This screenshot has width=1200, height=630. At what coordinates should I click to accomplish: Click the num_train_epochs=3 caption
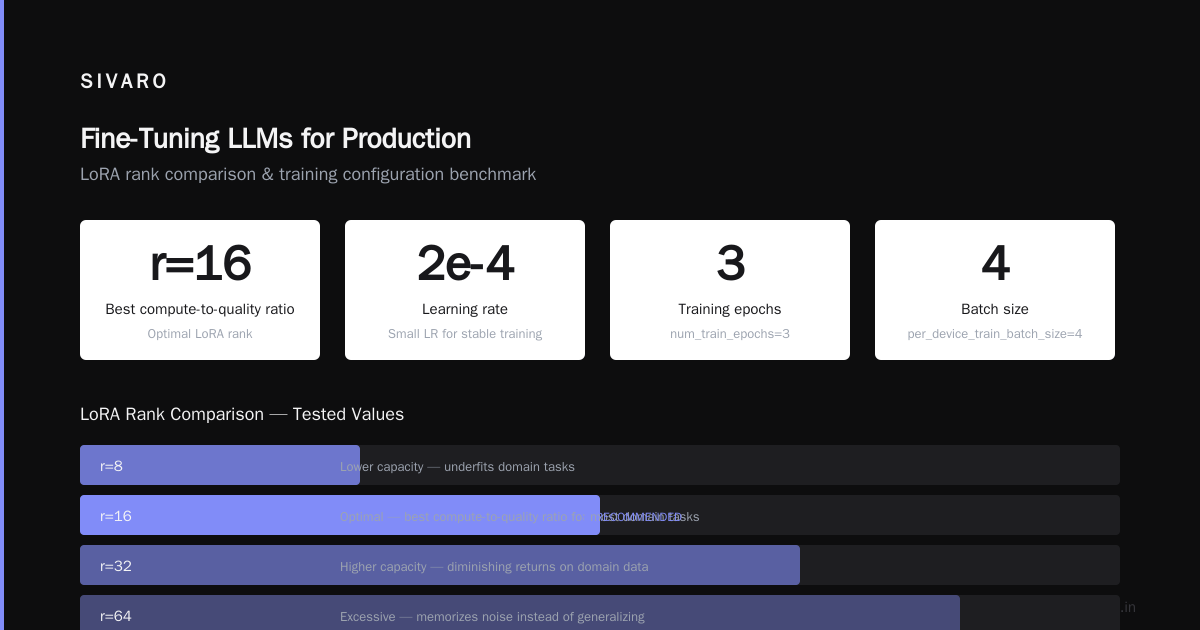[730, 334]
